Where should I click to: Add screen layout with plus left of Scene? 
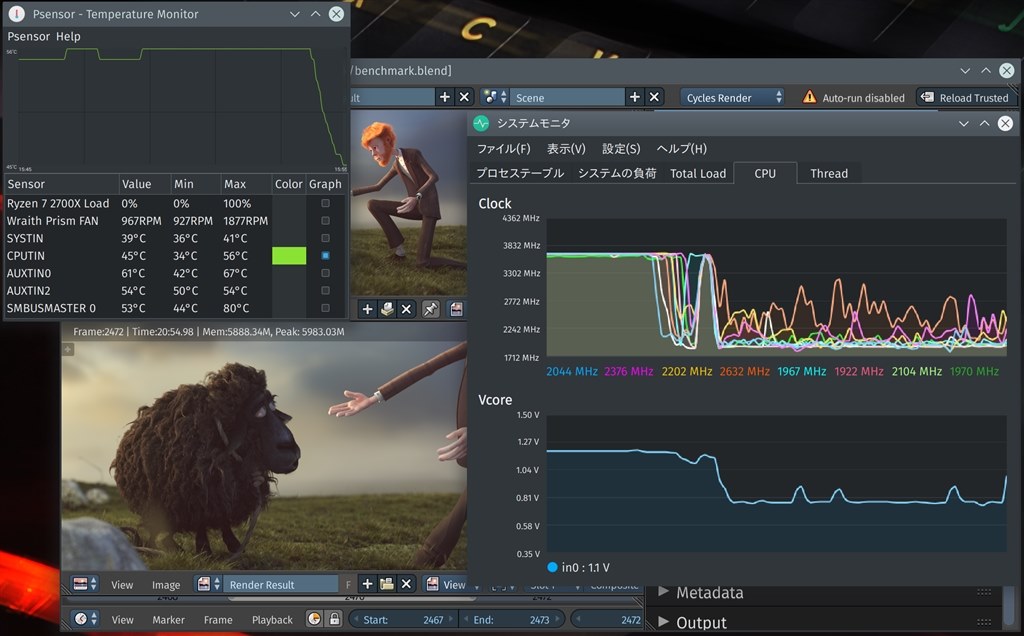[445, 97]
